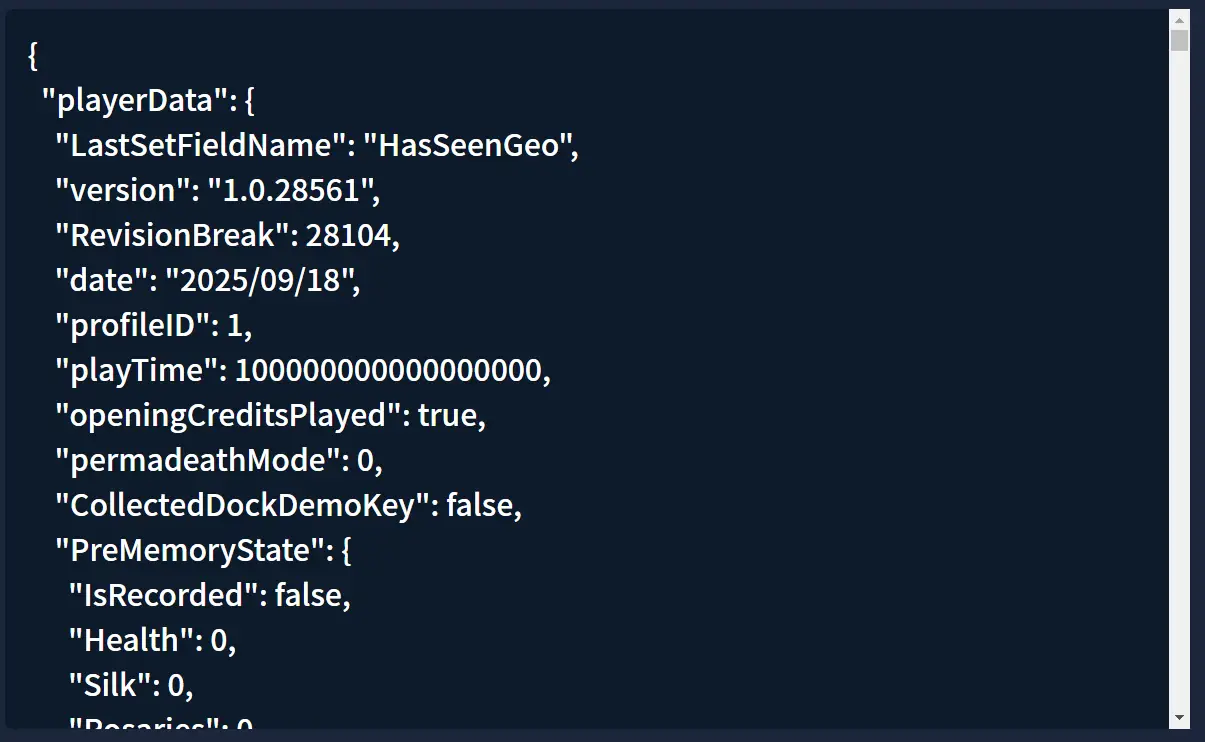This screenshot has height=742, width=1205.
Task: Click the date value "2025/09/18"
Action: click(x=264, y=280)
